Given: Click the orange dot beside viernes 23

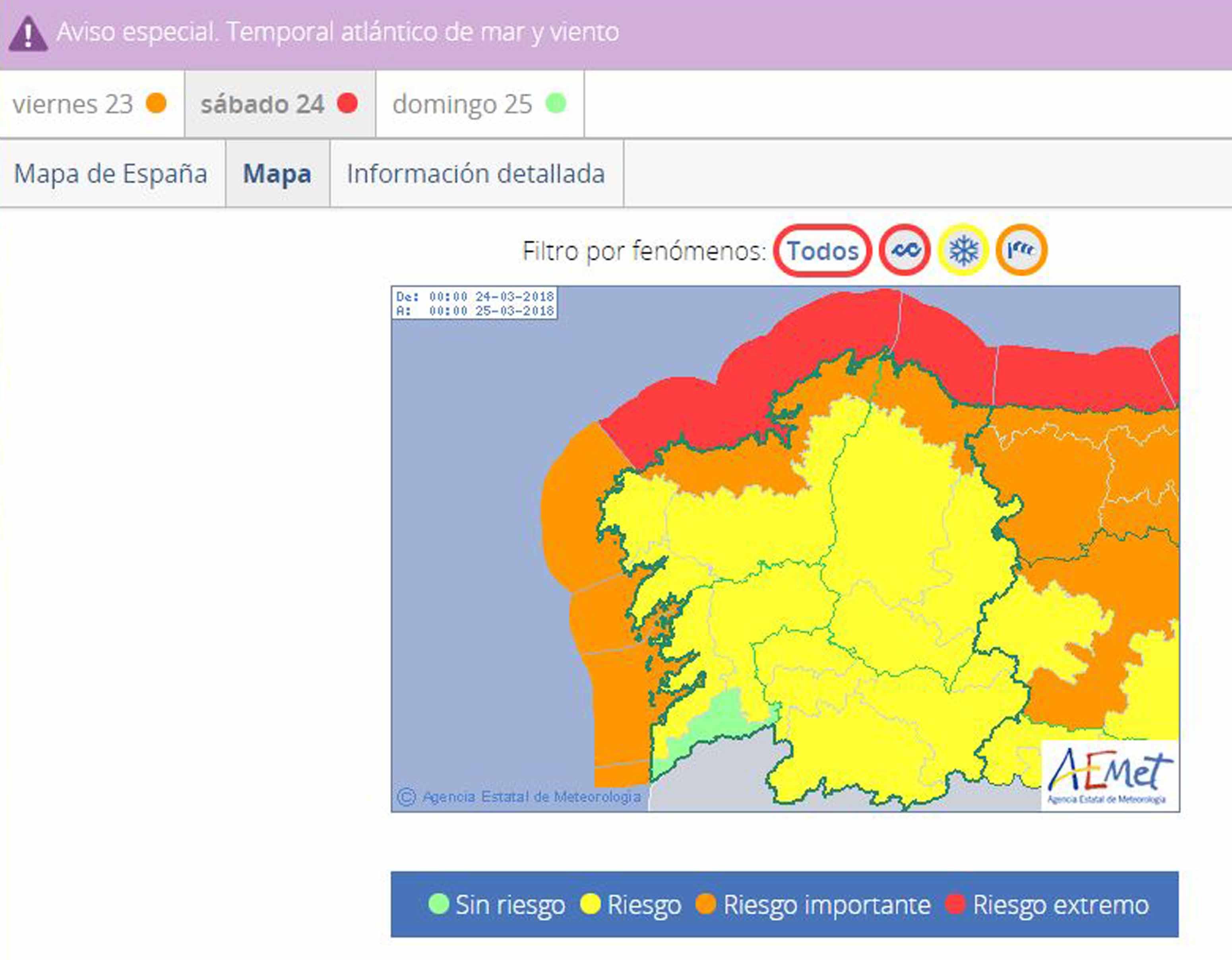Looking at the screenshot, I should click(156, 103).
